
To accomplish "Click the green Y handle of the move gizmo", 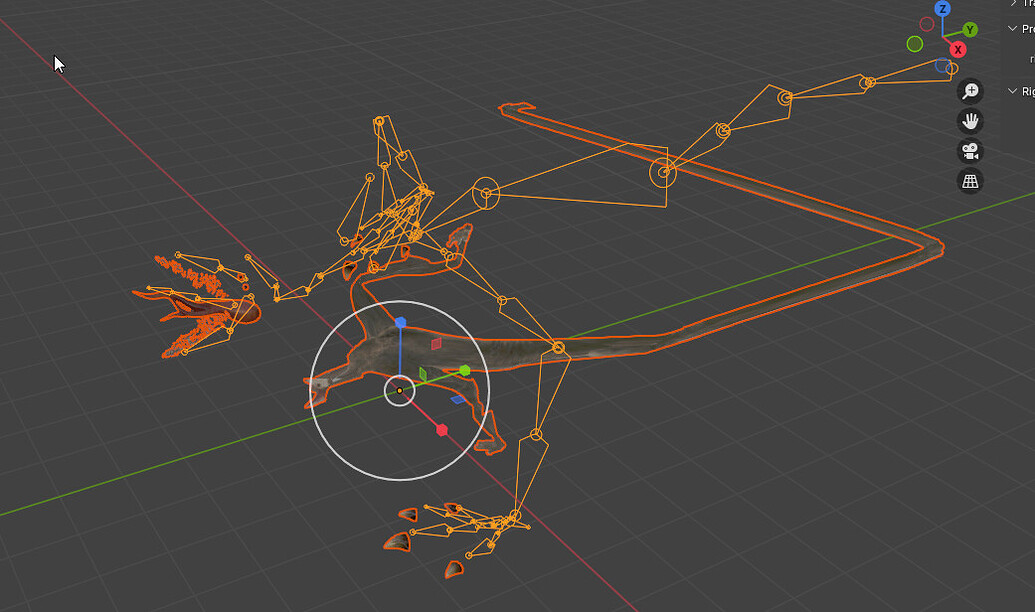I will pos(465,371).
